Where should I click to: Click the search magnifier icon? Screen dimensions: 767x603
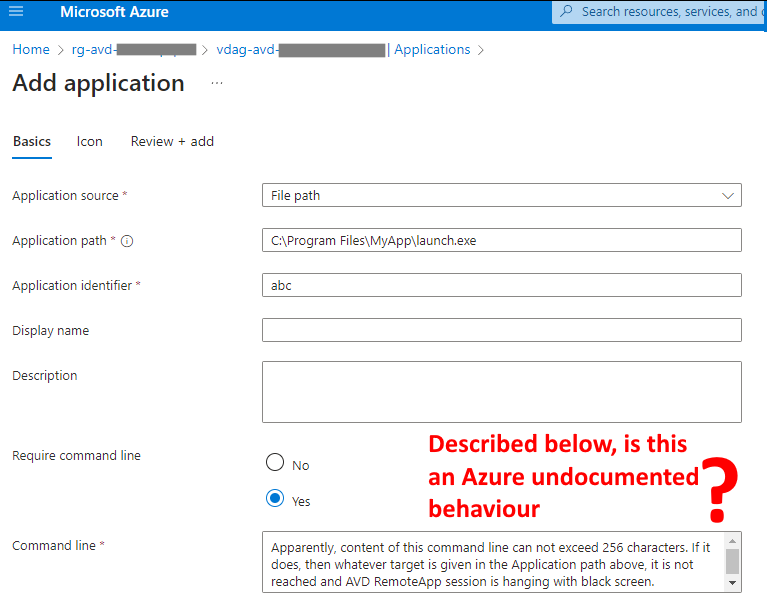point(566,11)
